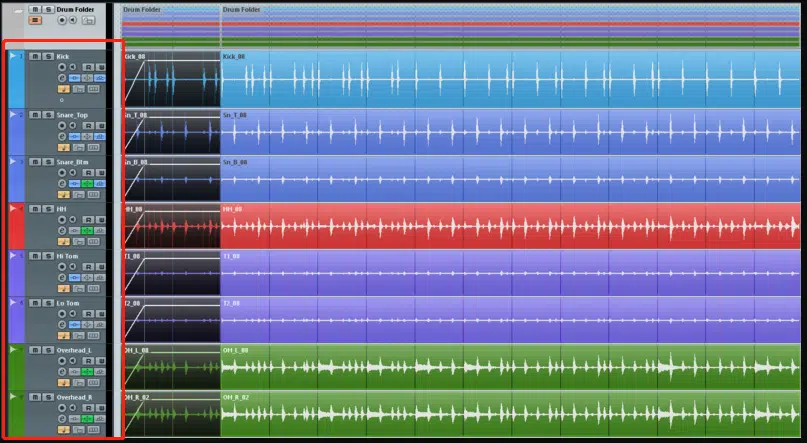Click the green EQ state icon on HH track
Image resolution: width=807 pixels, height=443 pixels.
87,231
